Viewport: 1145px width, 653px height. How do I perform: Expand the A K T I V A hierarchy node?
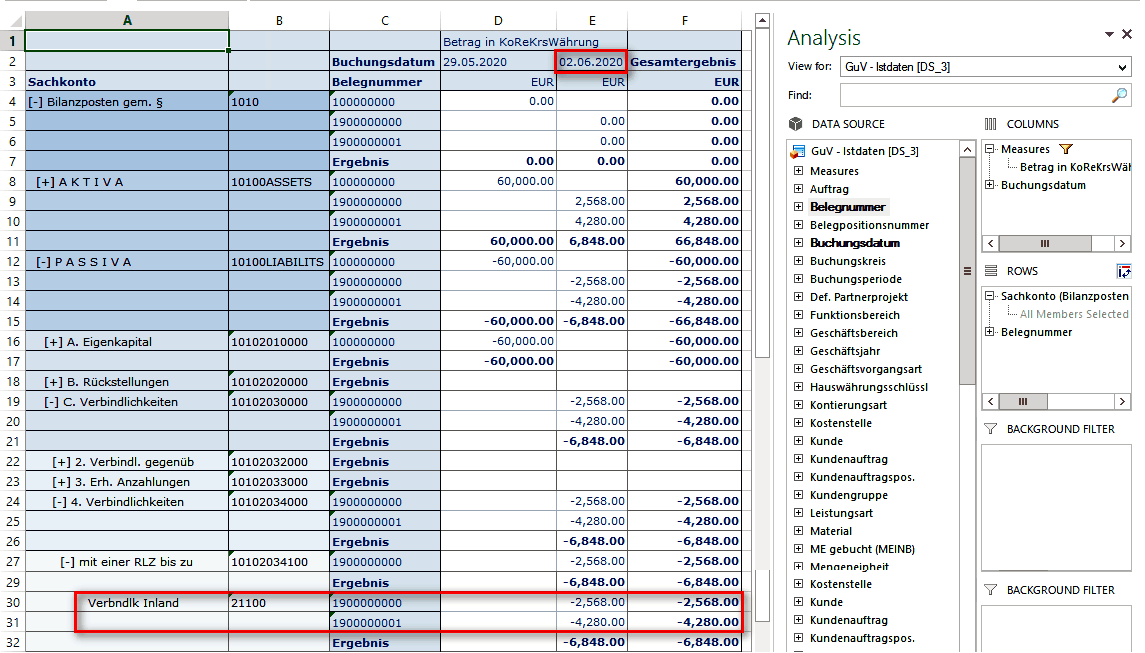pyautogui.click(x=45, y=182)
